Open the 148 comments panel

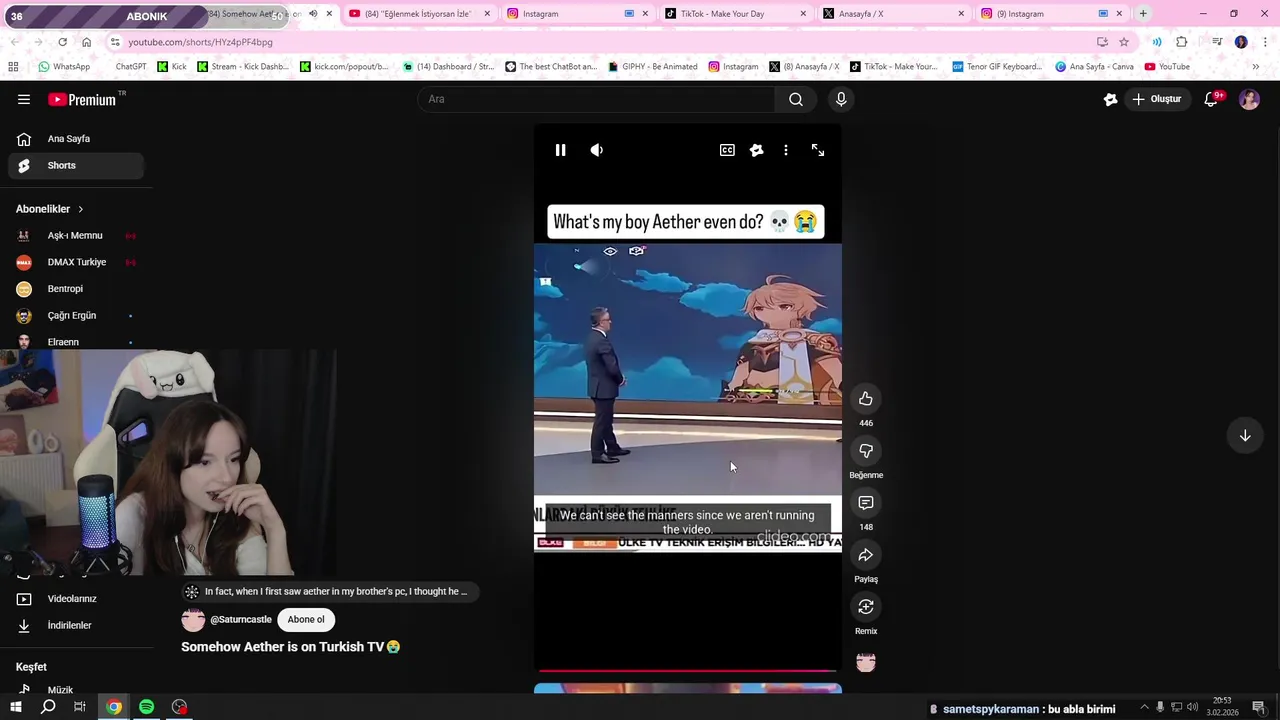click(x=866, y=503)
